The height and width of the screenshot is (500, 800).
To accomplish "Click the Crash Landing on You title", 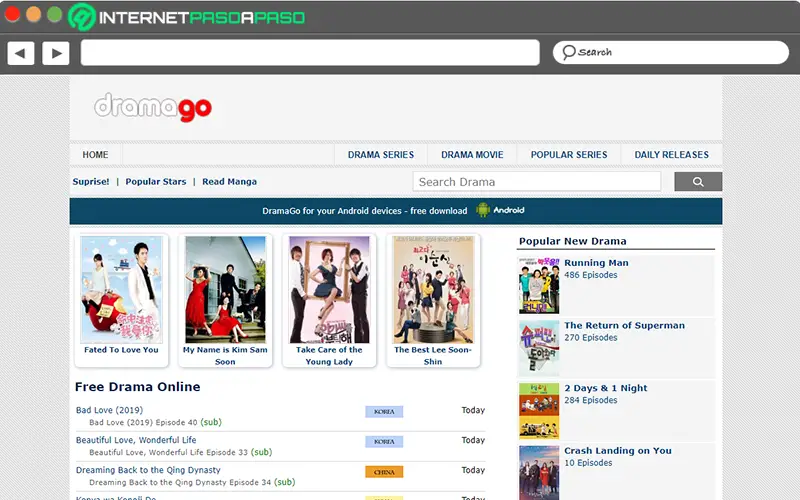I will pos(618,451).
